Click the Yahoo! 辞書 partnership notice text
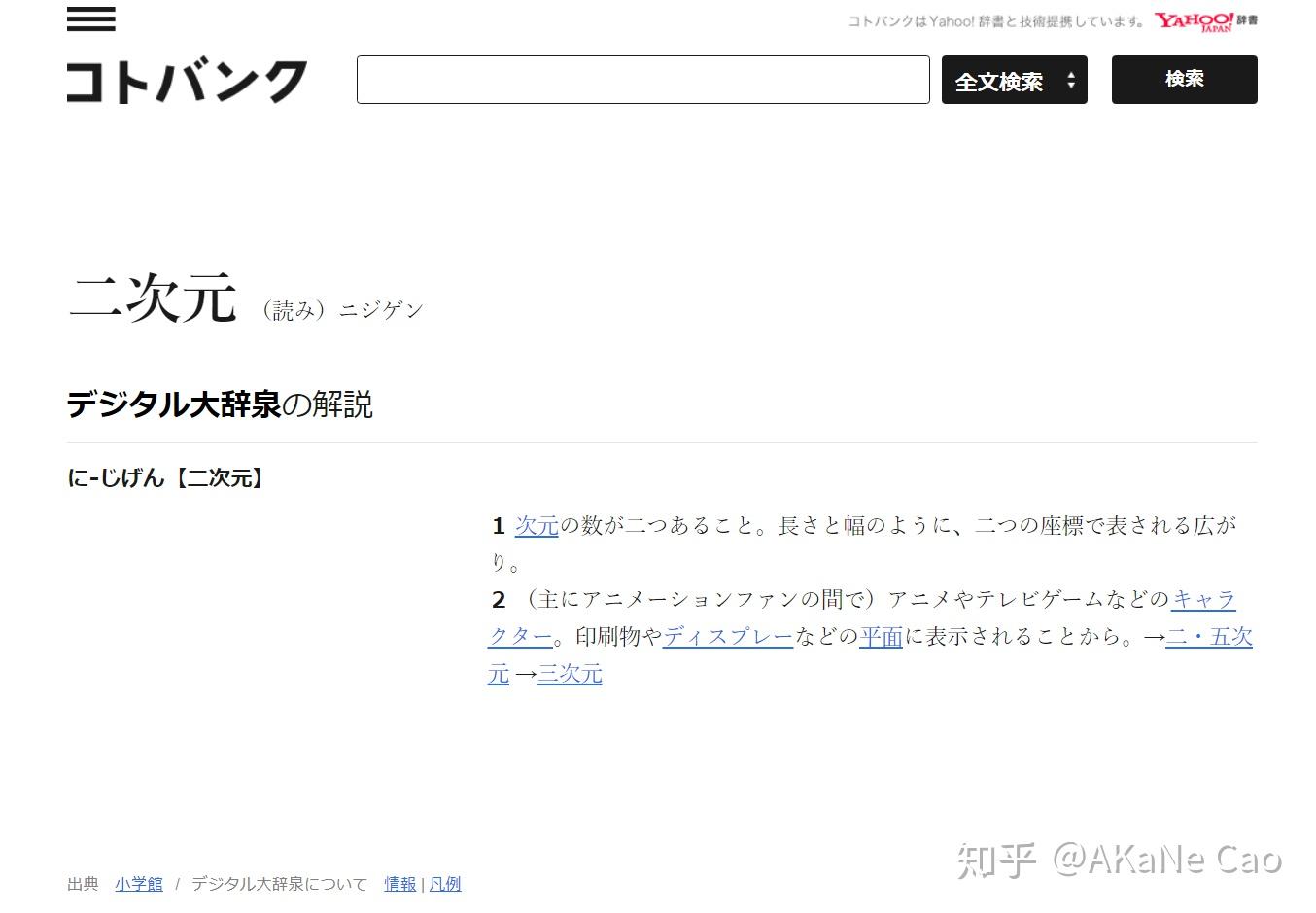The width and height of the screenshot is (1316, 913). tap(996, 21)
